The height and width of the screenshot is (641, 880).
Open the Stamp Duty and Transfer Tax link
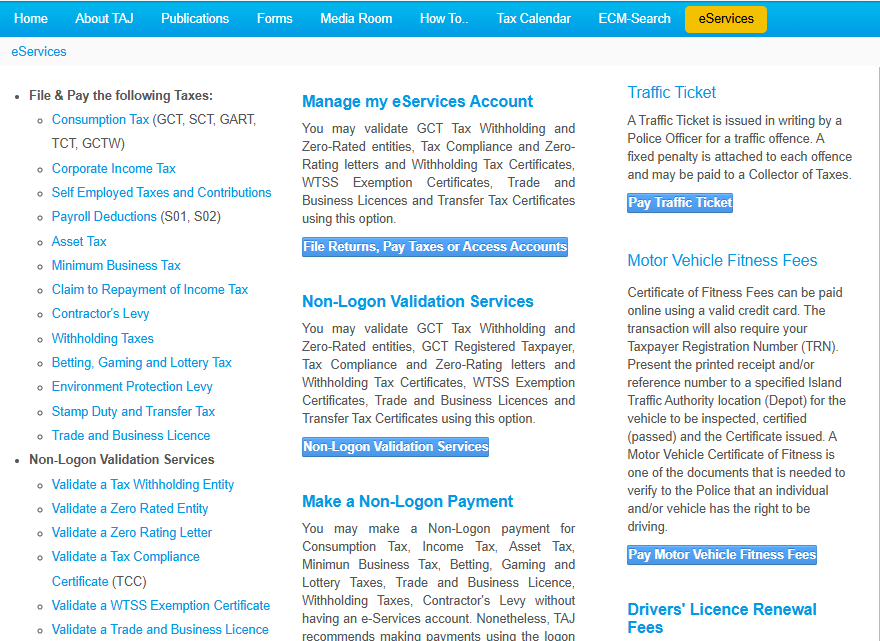pos(133,412)
